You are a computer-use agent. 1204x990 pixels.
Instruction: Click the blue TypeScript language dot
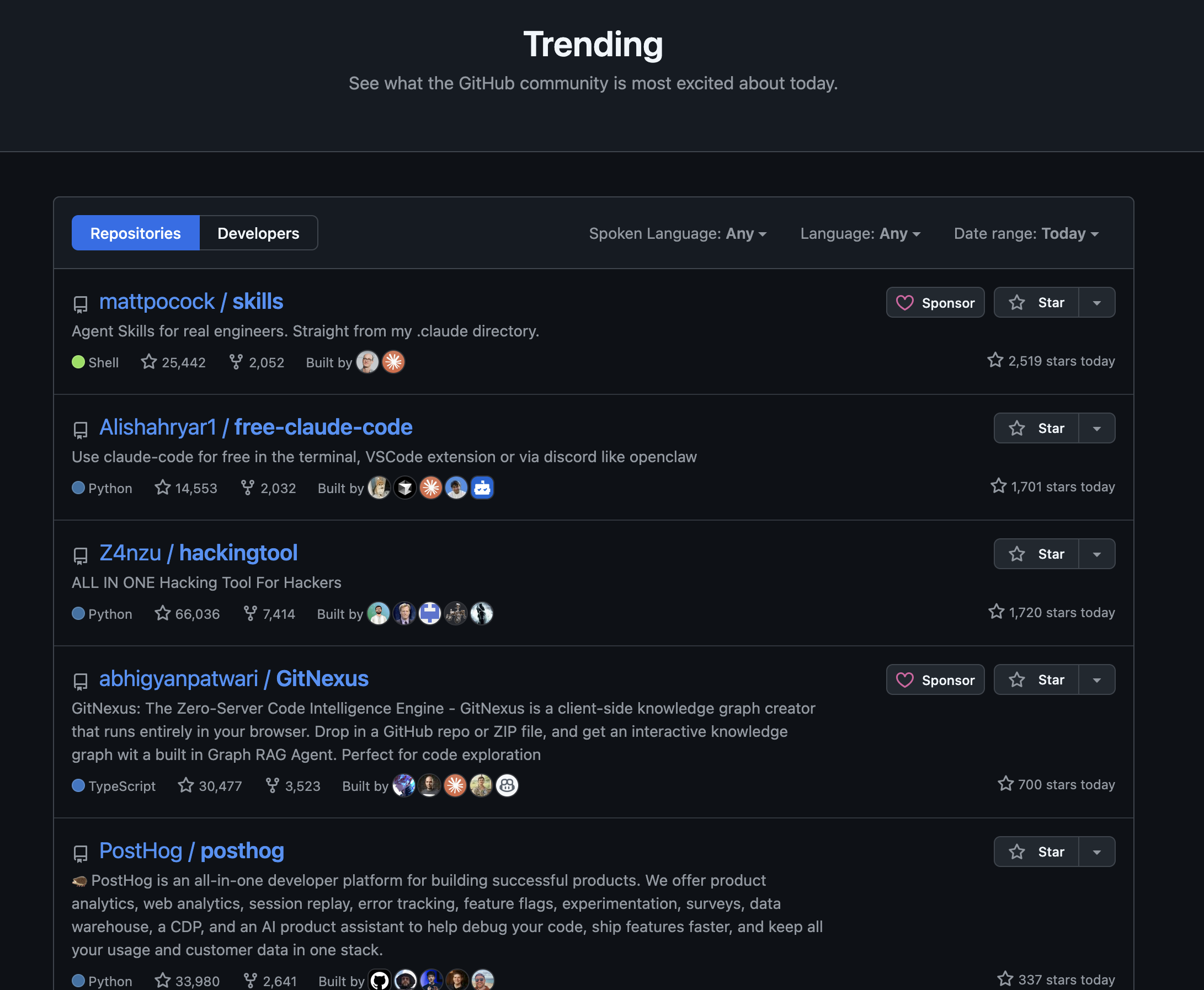tap(78, 786)
